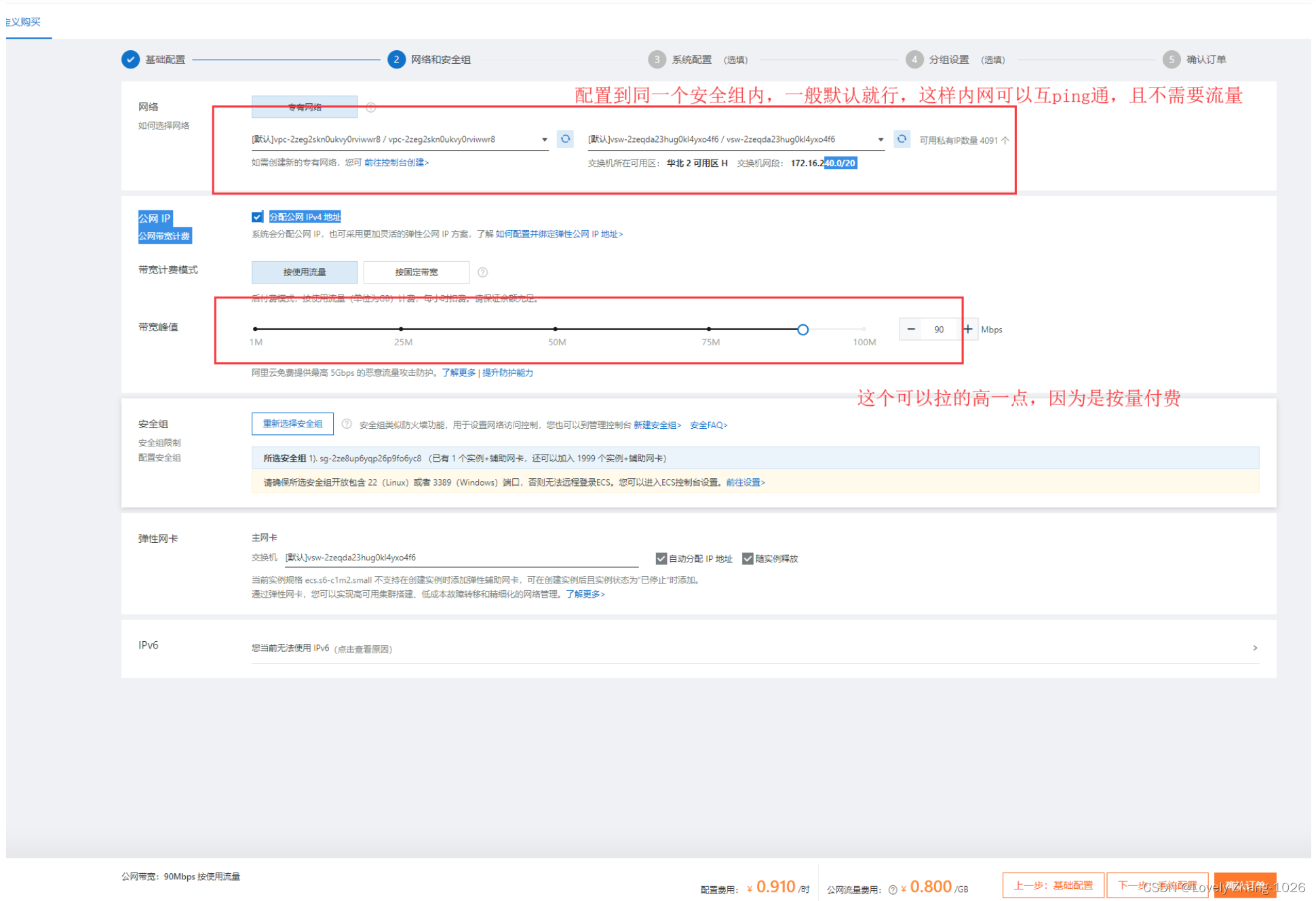Open 安全FAQ link
The image size is (1316, 901).
(x=709, y=425)
